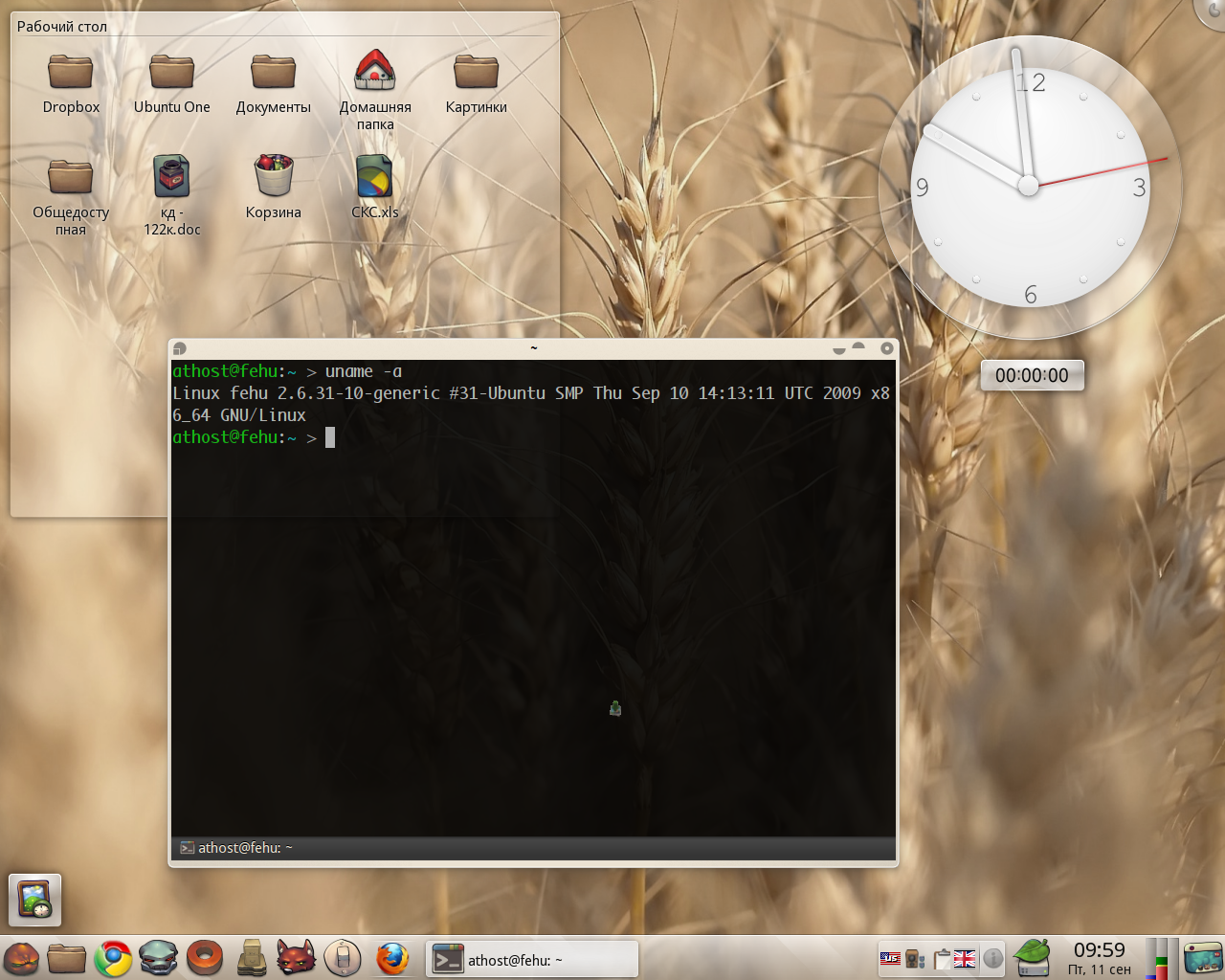Switch layout via the UK flag icon
The image size is (1225, 980).
pyautogui.click(x=966, y=958)
